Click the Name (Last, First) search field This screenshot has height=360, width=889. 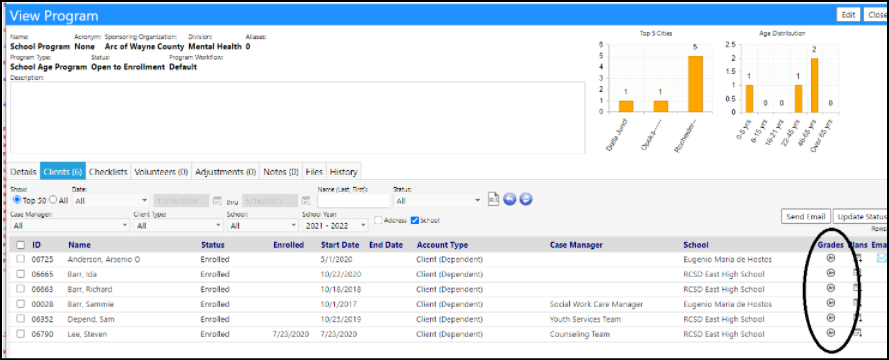point(353,201)
